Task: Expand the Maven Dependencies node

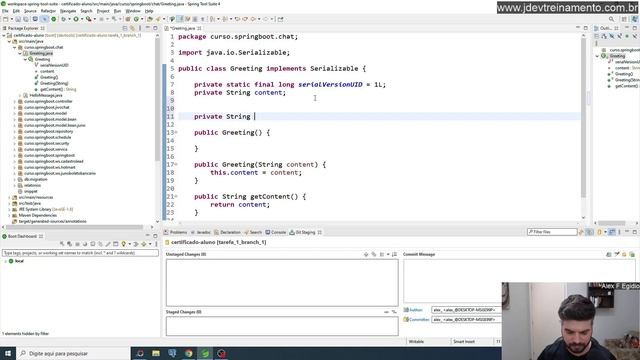Action: [9, 215]
